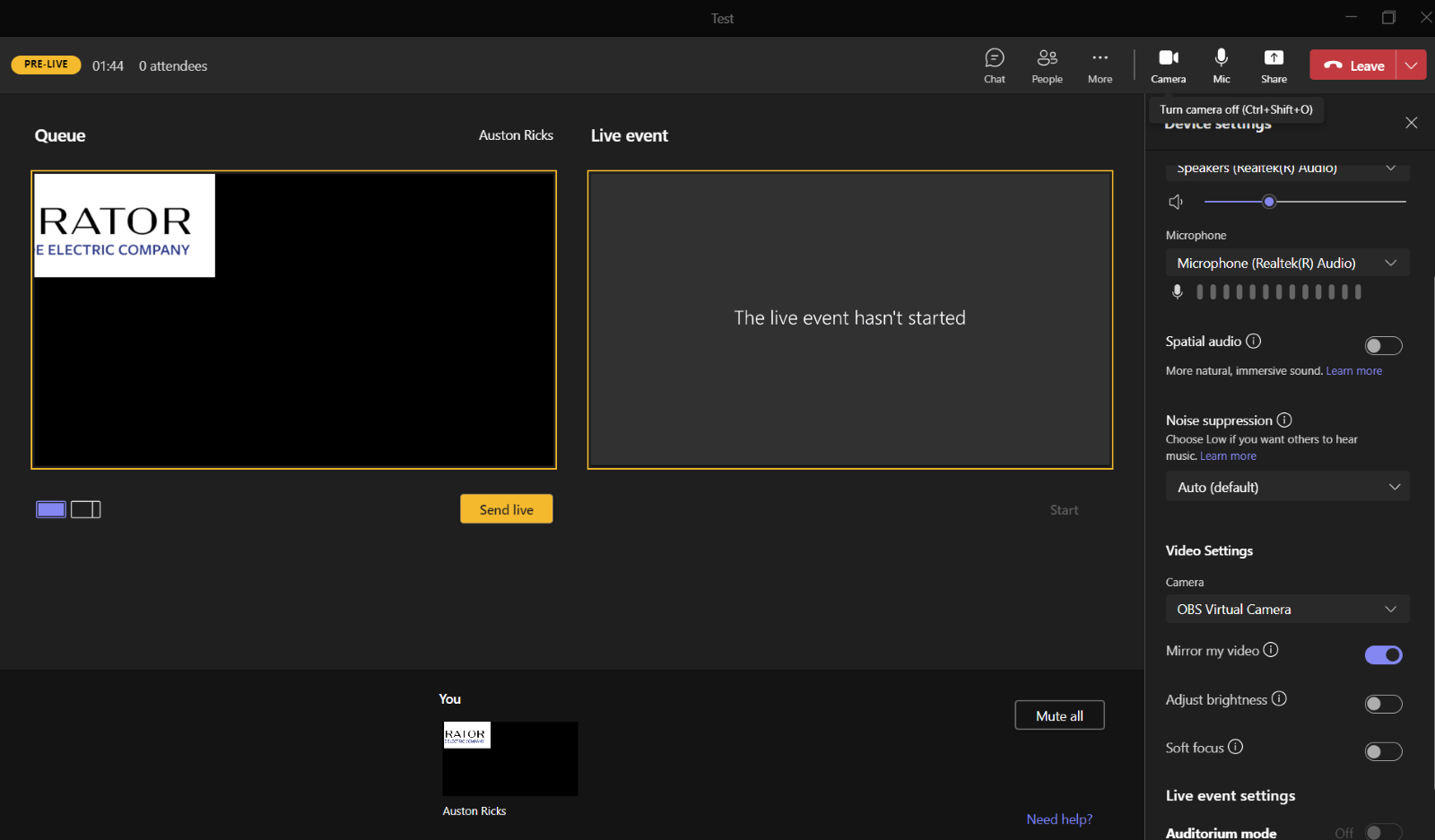Open the Leave options arrow
Viewport: 1435px width, 840px height.
(x=1411, y=65)
